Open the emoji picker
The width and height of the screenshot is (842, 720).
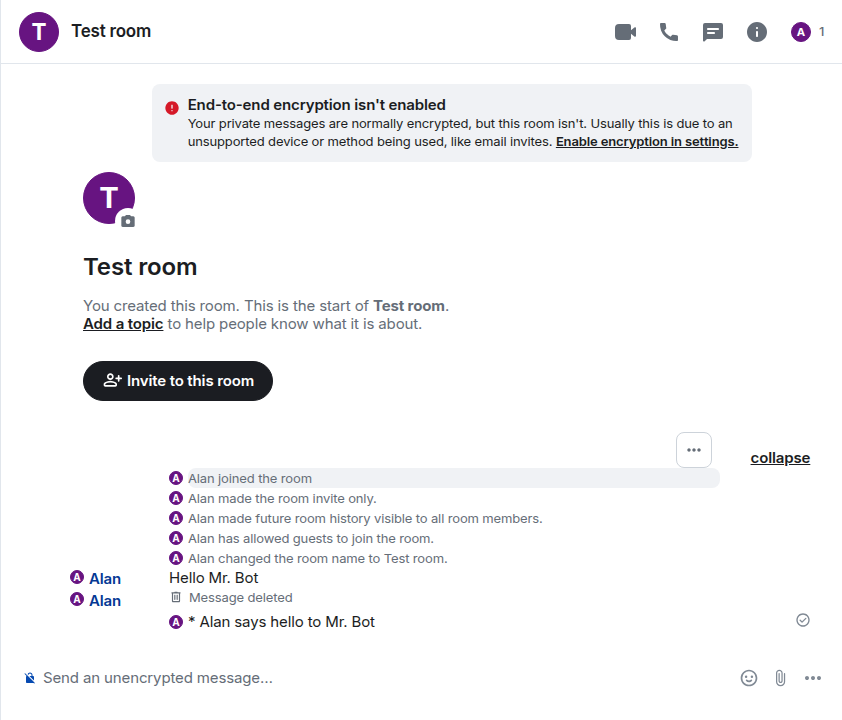[x=749, y=678]
